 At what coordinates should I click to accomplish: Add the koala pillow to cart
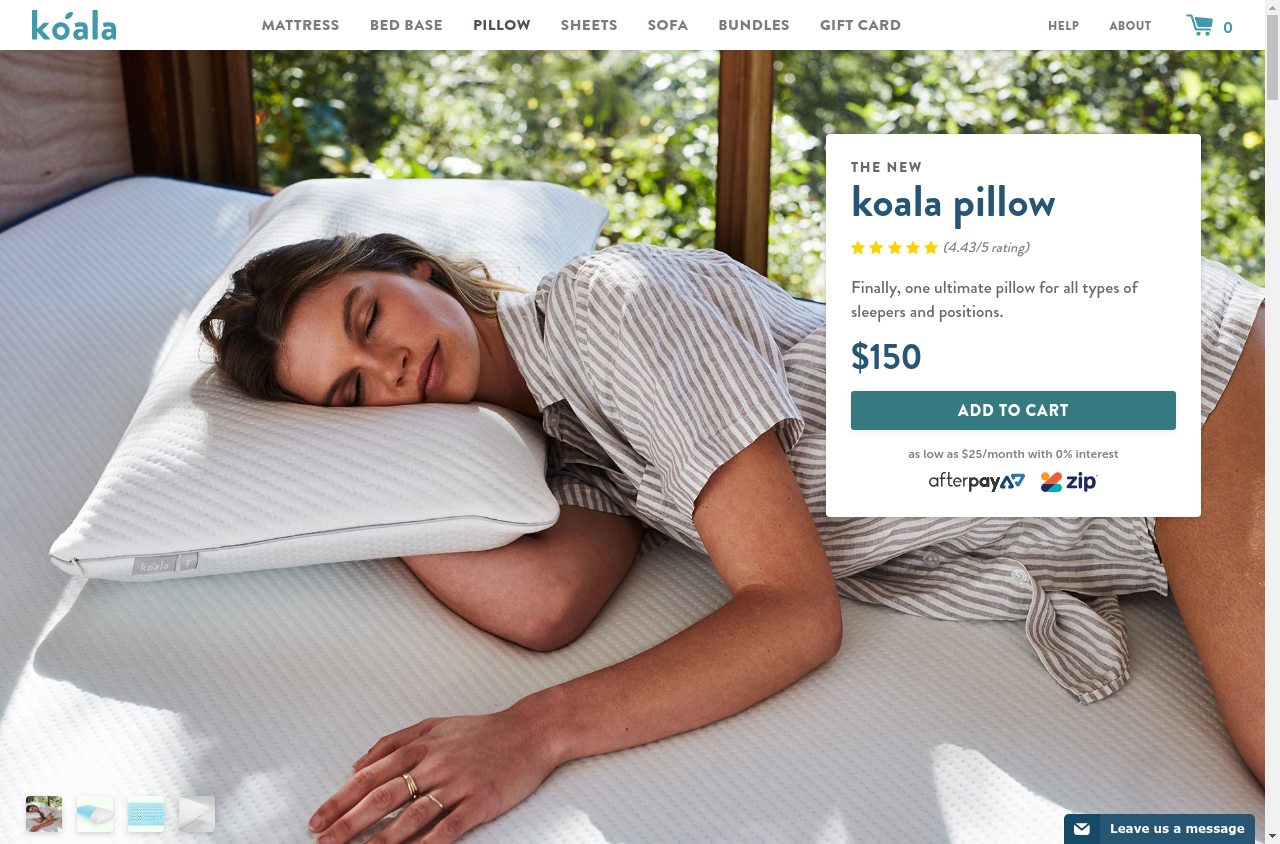[1013, 410]
